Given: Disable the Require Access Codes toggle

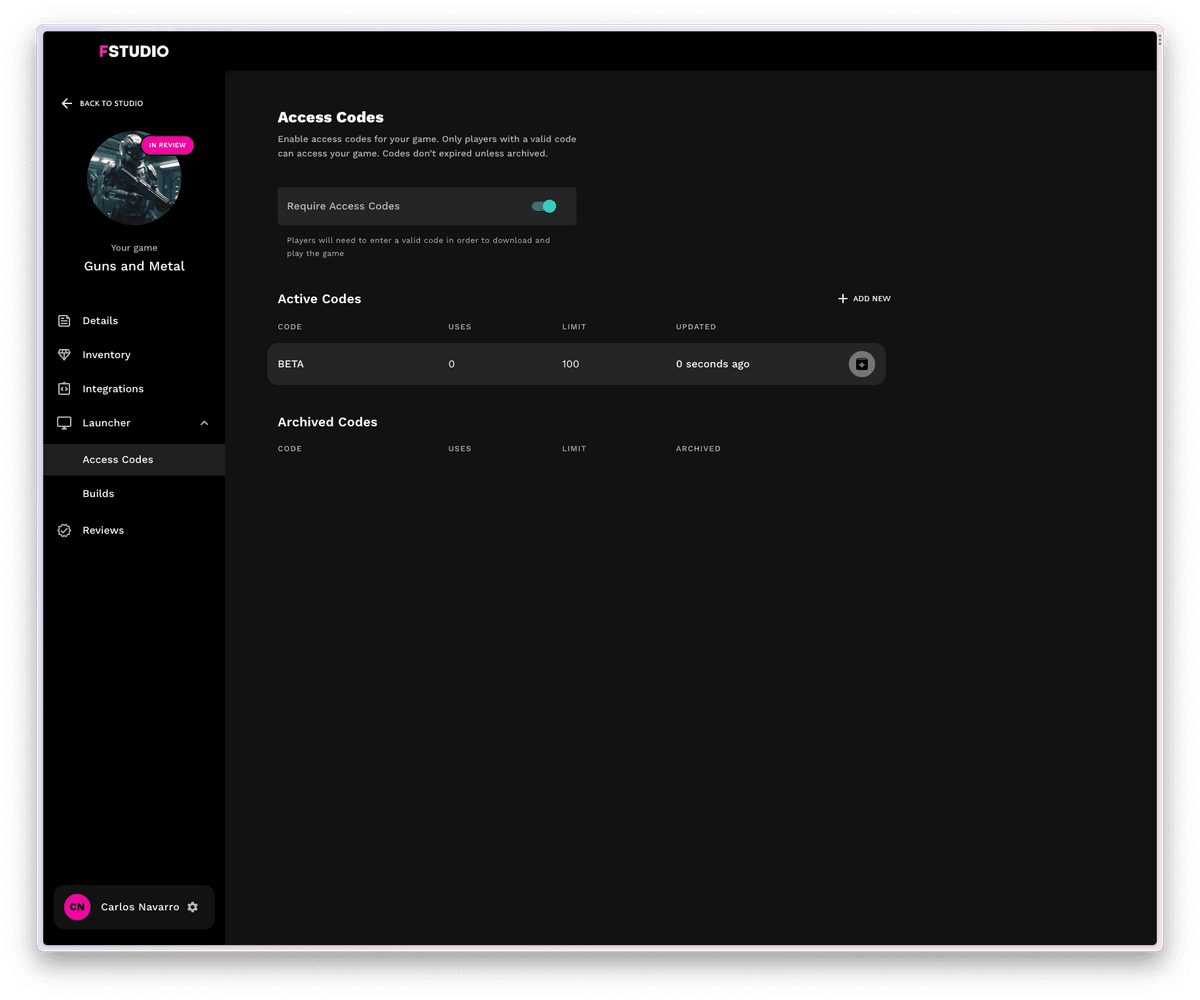Looking at the screenshot, I should pyautogui.click(x=544, y=206).
